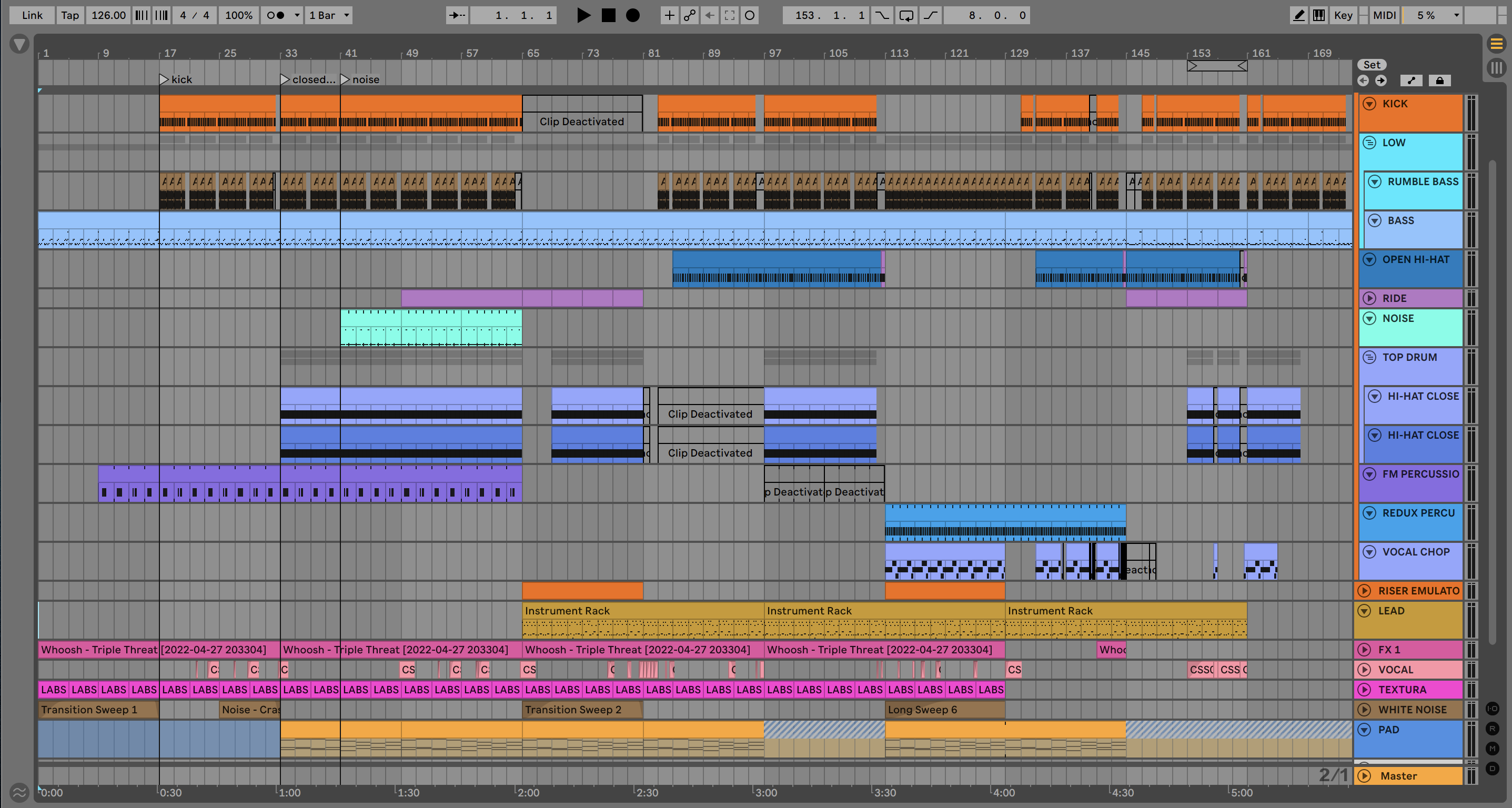Click the Set locator button
The height and width of the screenshot is (808, 1512).
click(1371, 65)
